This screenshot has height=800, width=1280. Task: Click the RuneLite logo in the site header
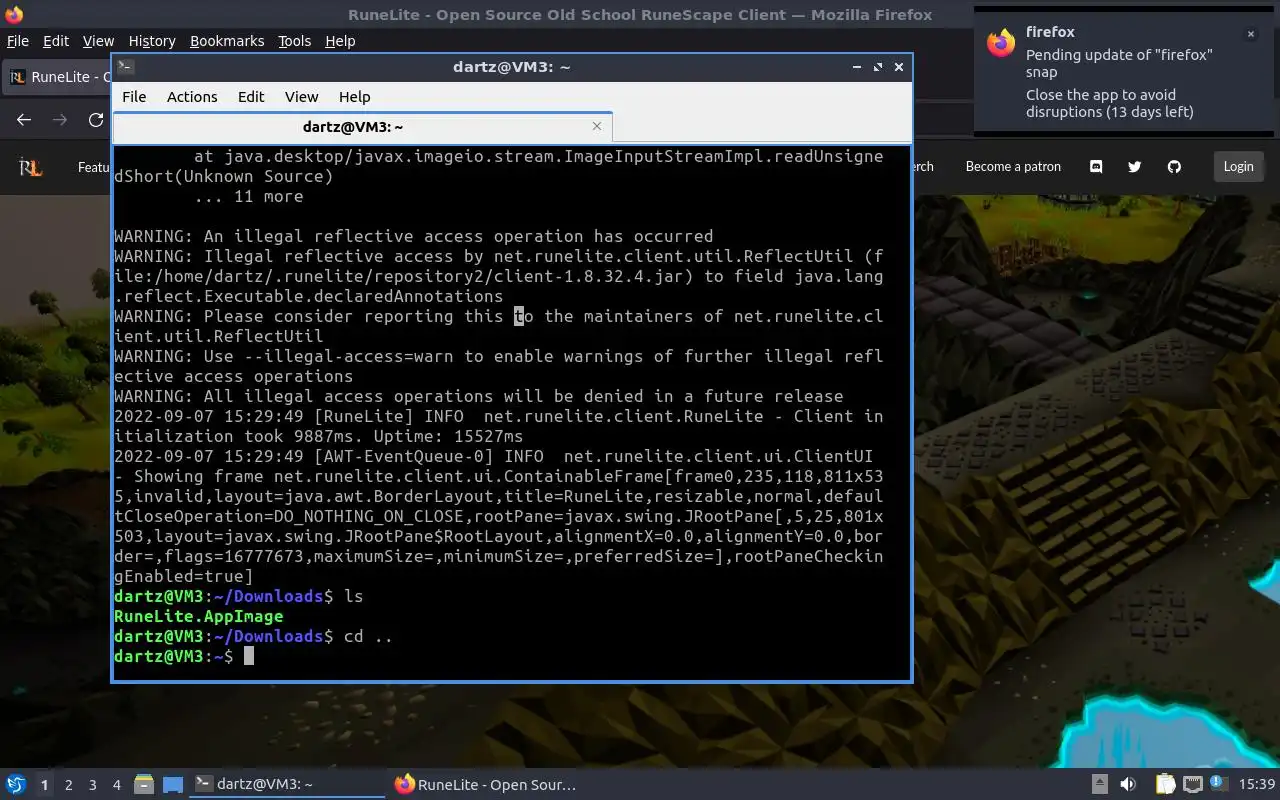tap(30, 167)
